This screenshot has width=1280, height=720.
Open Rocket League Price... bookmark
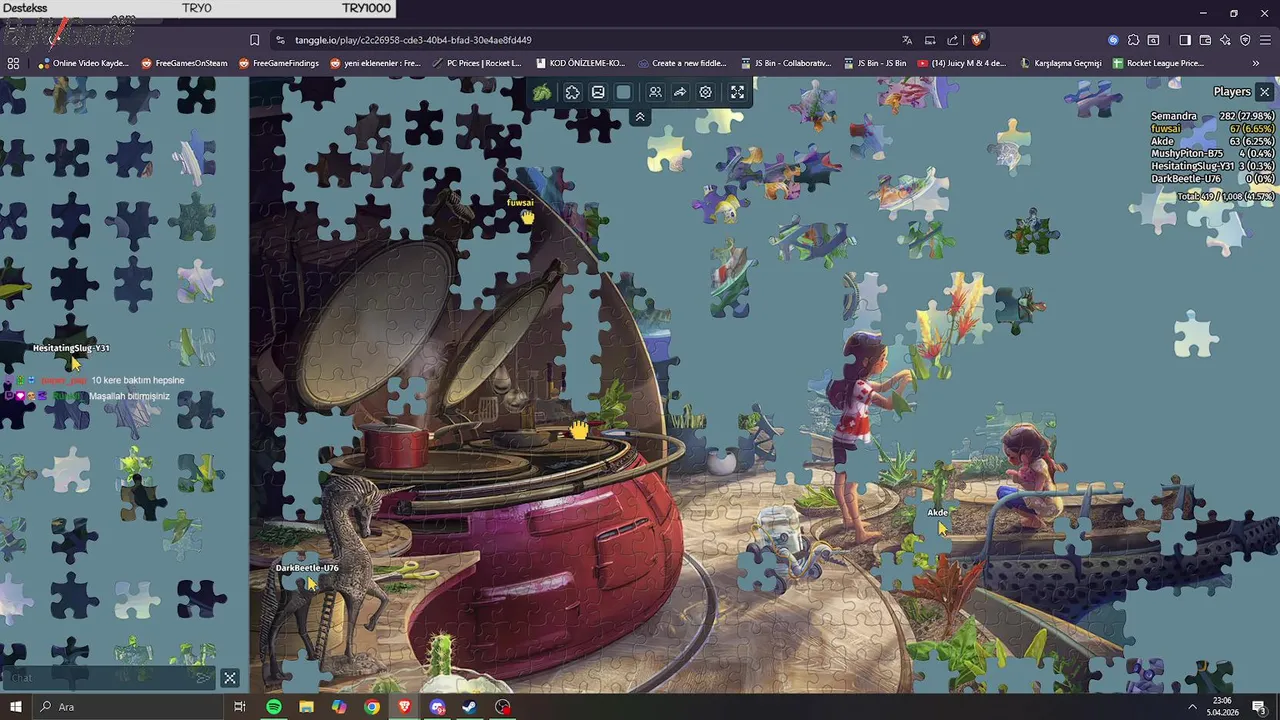(x=1158, y=63)
